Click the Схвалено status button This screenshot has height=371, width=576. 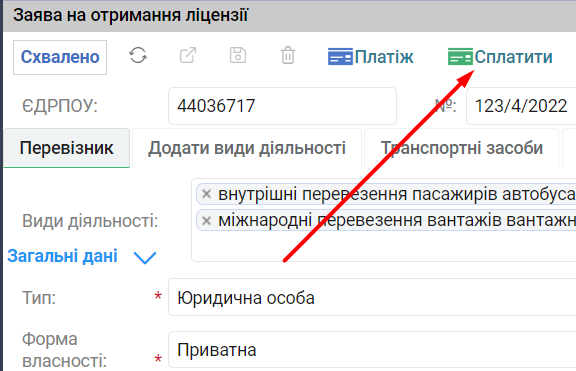[60, 57]
